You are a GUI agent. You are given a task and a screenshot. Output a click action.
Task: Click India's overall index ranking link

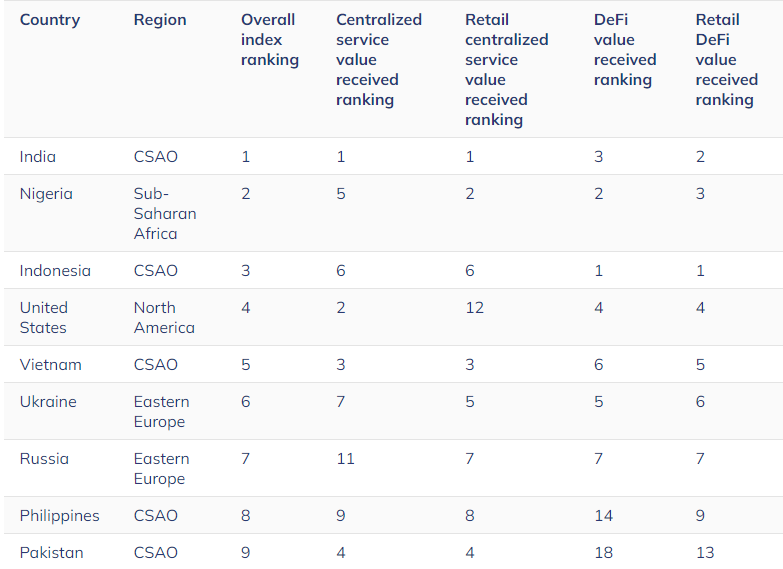point(246,157)
